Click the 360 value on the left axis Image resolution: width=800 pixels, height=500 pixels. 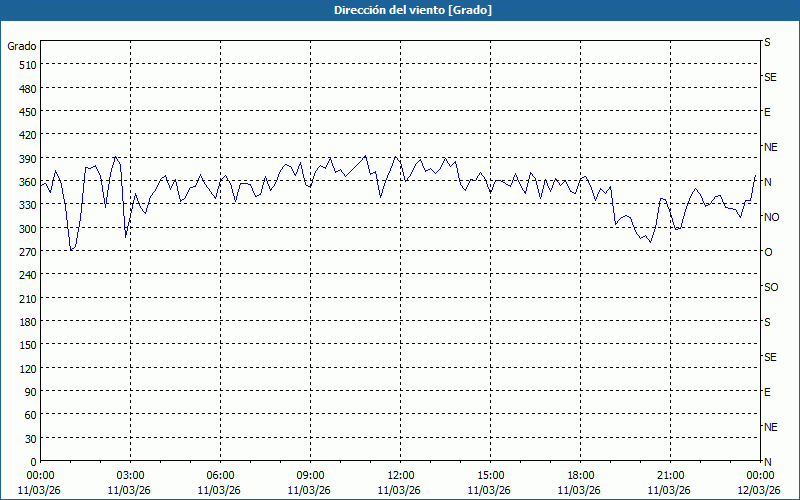[26, 182]
